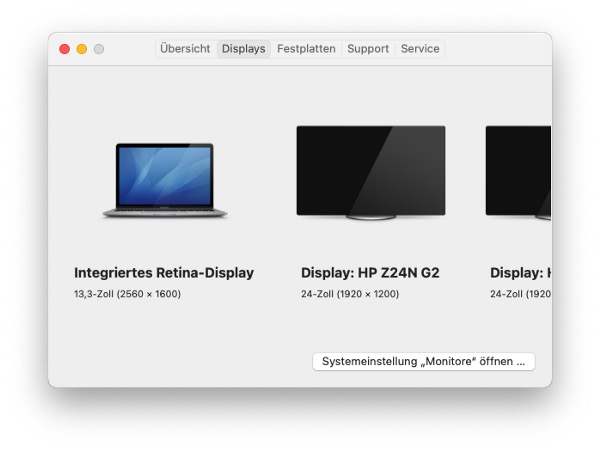Image resolution: width=600 pixels, height=451 pixels.
Task: Click the partially visible third monitor image
Action: pyautogui.click(x=518, y=171)
